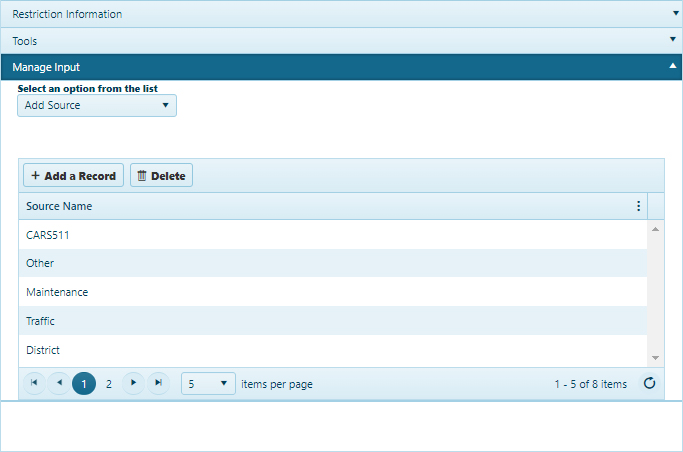Go to the next page of the grid

coord(133,383)
